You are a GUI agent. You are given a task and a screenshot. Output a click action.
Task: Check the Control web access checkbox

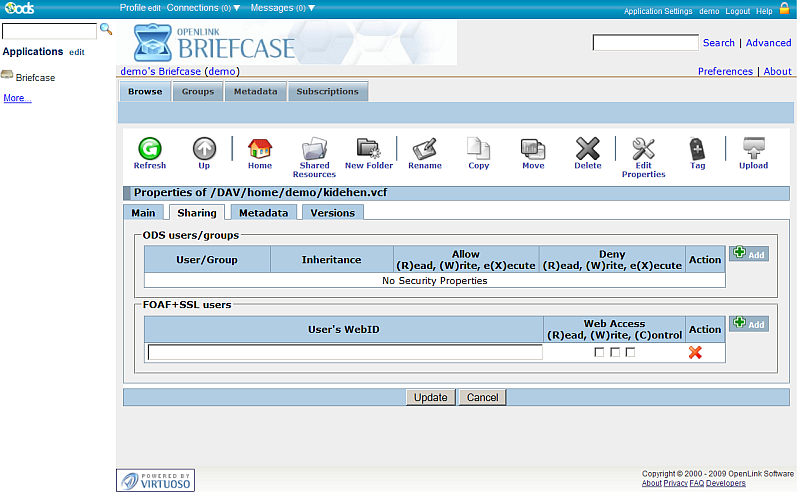pyautogui.click(x=631, y=352)
